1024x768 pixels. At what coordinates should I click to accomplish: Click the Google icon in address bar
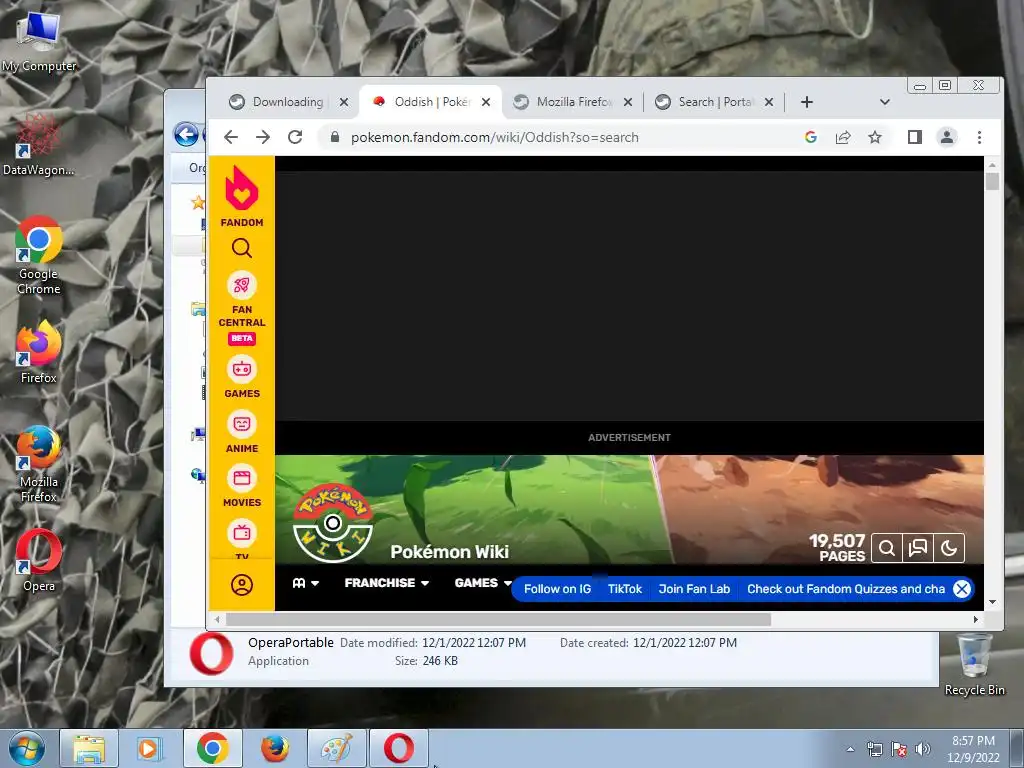810,137
